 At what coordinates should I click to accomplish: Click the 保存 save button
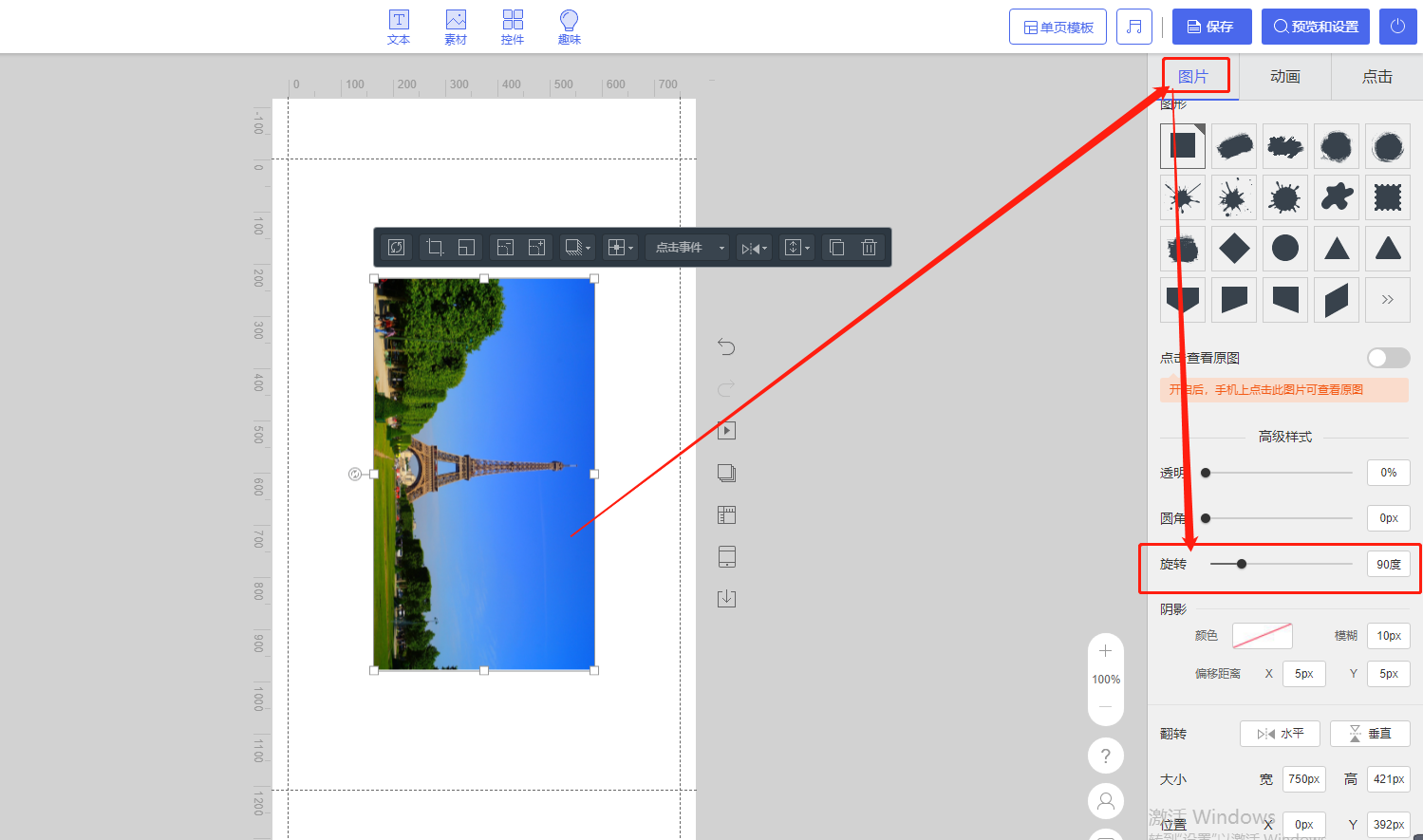[1212, 27]
